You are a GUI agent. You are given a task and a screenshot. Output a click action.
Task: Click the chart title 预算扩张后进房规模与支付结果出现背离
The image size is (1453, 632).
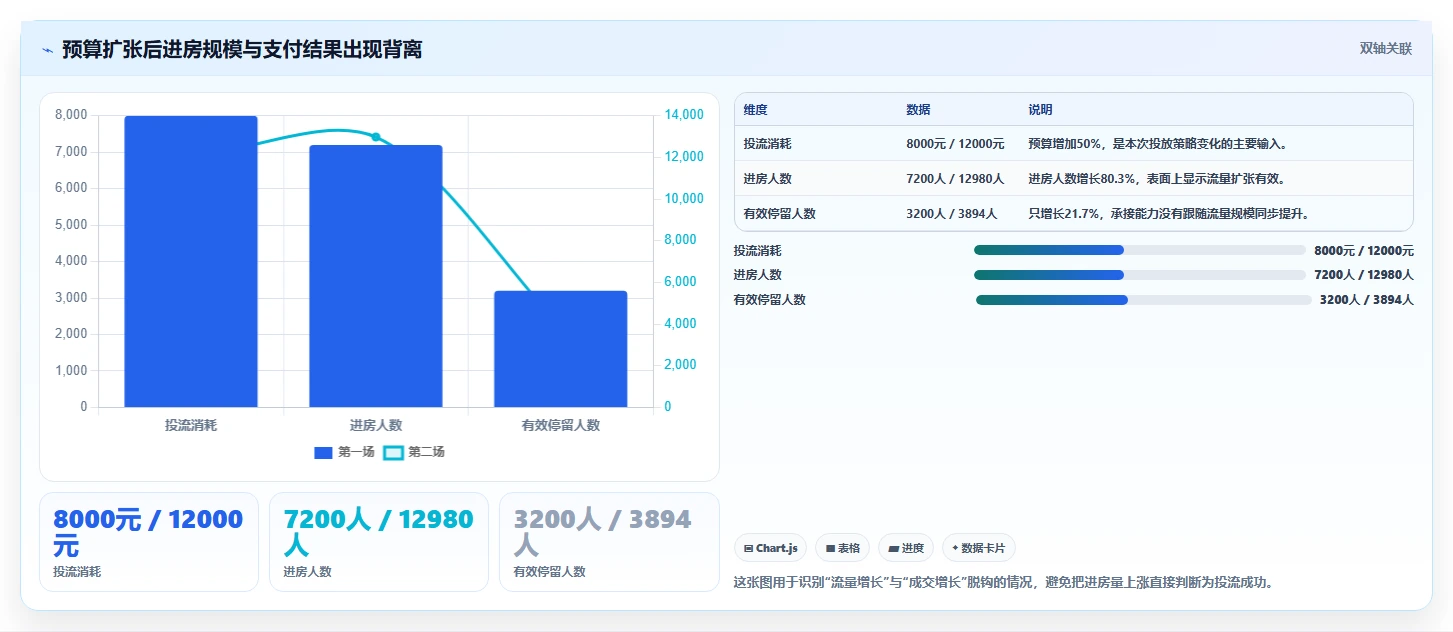242,49
